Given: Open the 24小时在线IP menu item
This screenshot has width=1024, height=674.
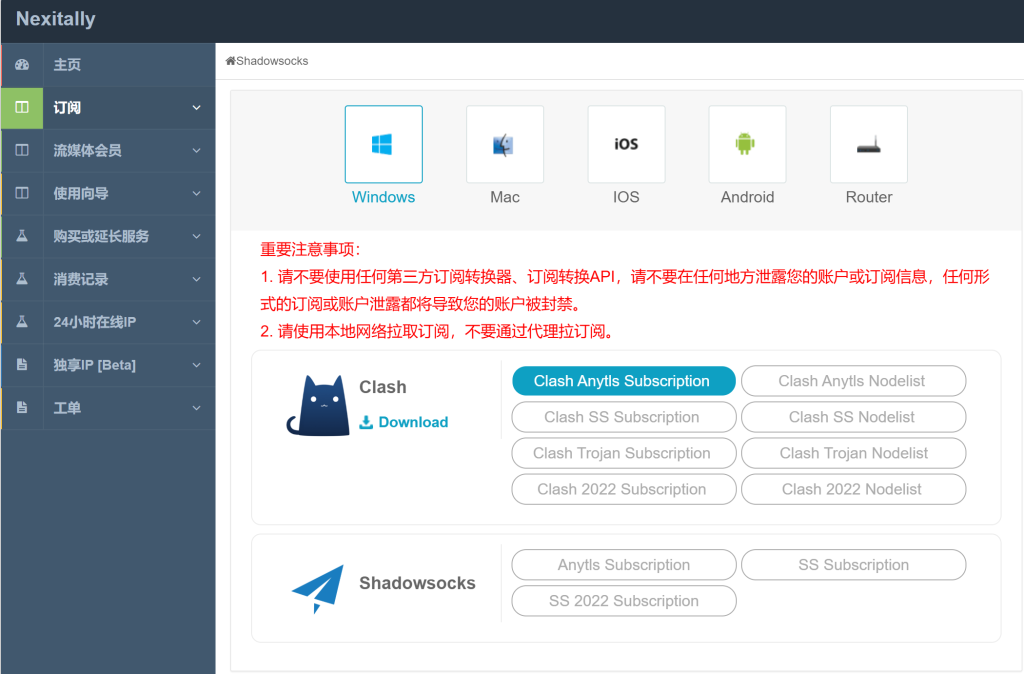Looking at the screenshot, I should click(x=108, y=322).
